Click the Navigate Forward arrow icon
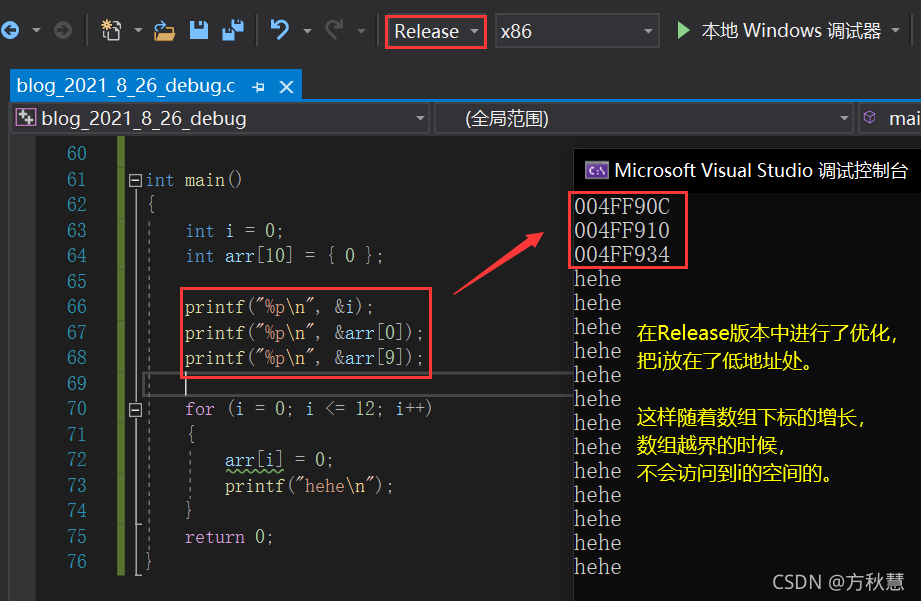This screenshot has width=921, height=601. [x=63, y=30]
